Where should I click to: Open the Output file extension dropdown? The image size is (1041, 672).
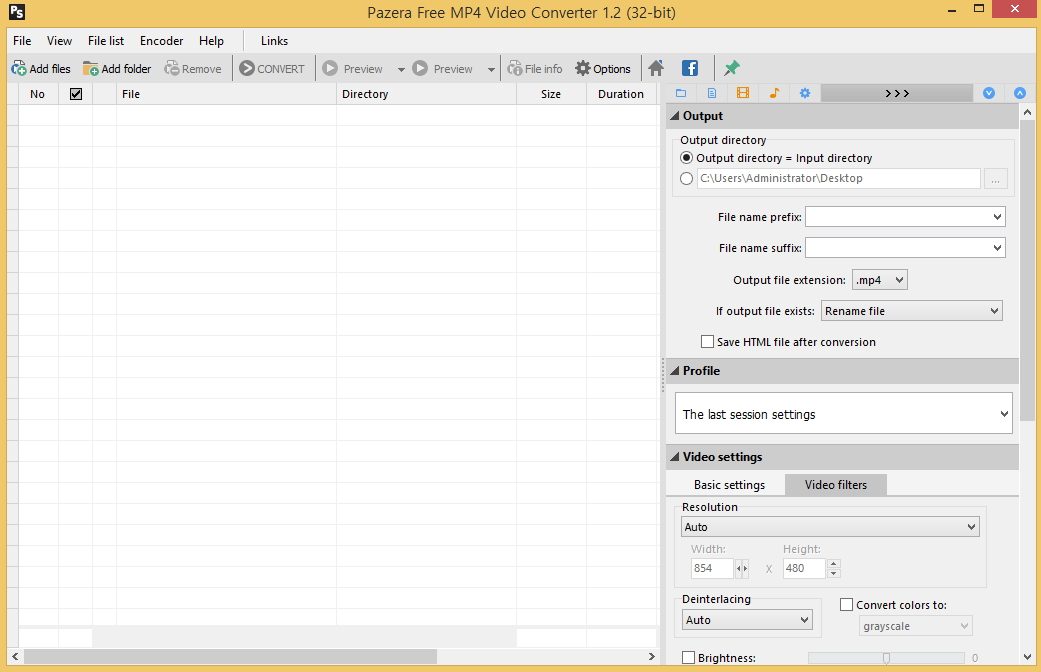click(879, 281)
